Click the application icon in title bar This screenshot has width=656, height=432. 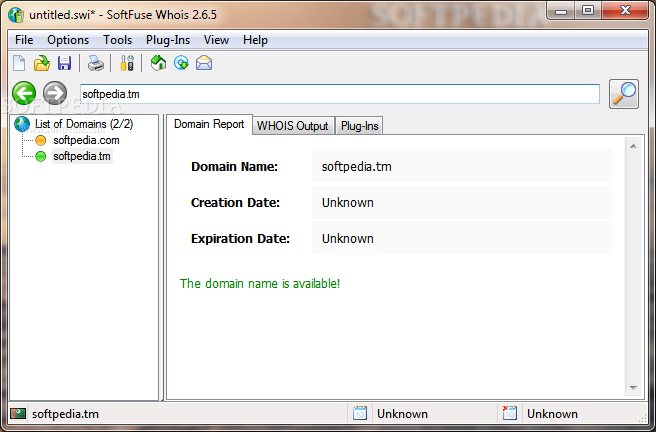coord(16,15)
